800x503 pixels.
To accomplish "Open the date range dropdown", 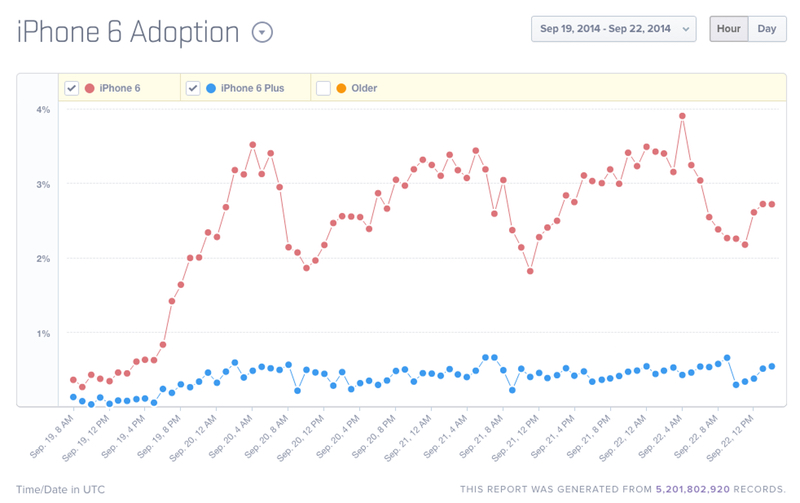I will tap(607, 29).
